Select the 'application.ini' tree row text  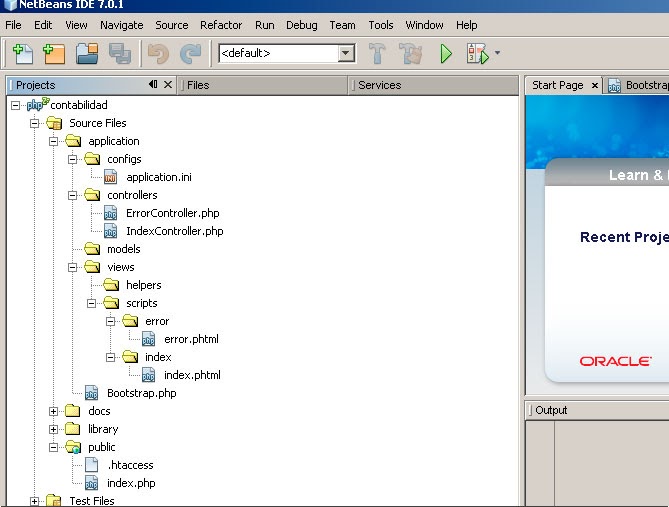coord(159,177)
